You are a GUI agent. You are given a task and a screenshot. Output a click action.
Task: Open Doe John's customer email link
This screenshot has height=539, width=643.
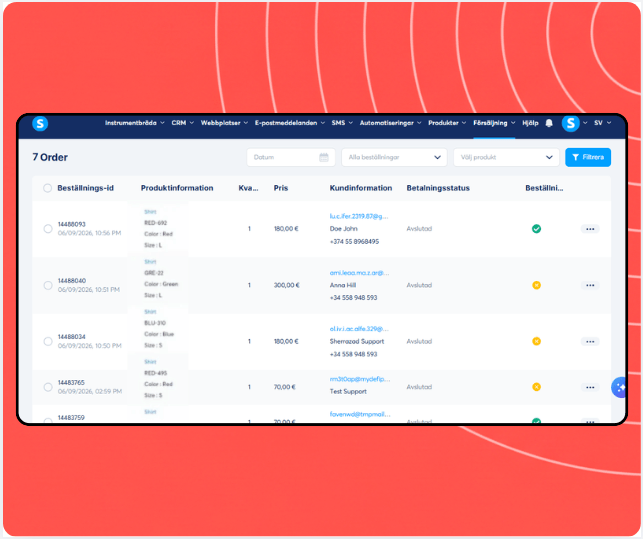click(x=359, y=216)
